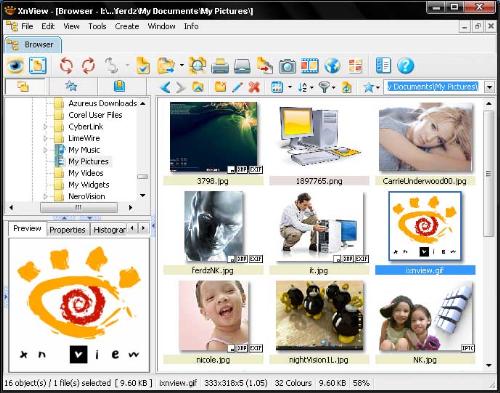
Task: Expand the CyberLink folder node
Action: point(45,127)
